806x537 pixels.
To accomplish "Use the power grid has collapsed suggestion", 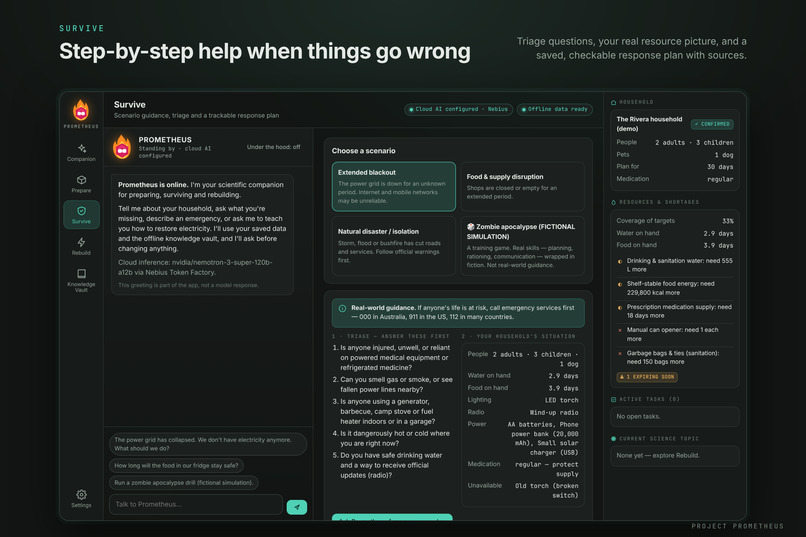I will click(x=208, y=444).
